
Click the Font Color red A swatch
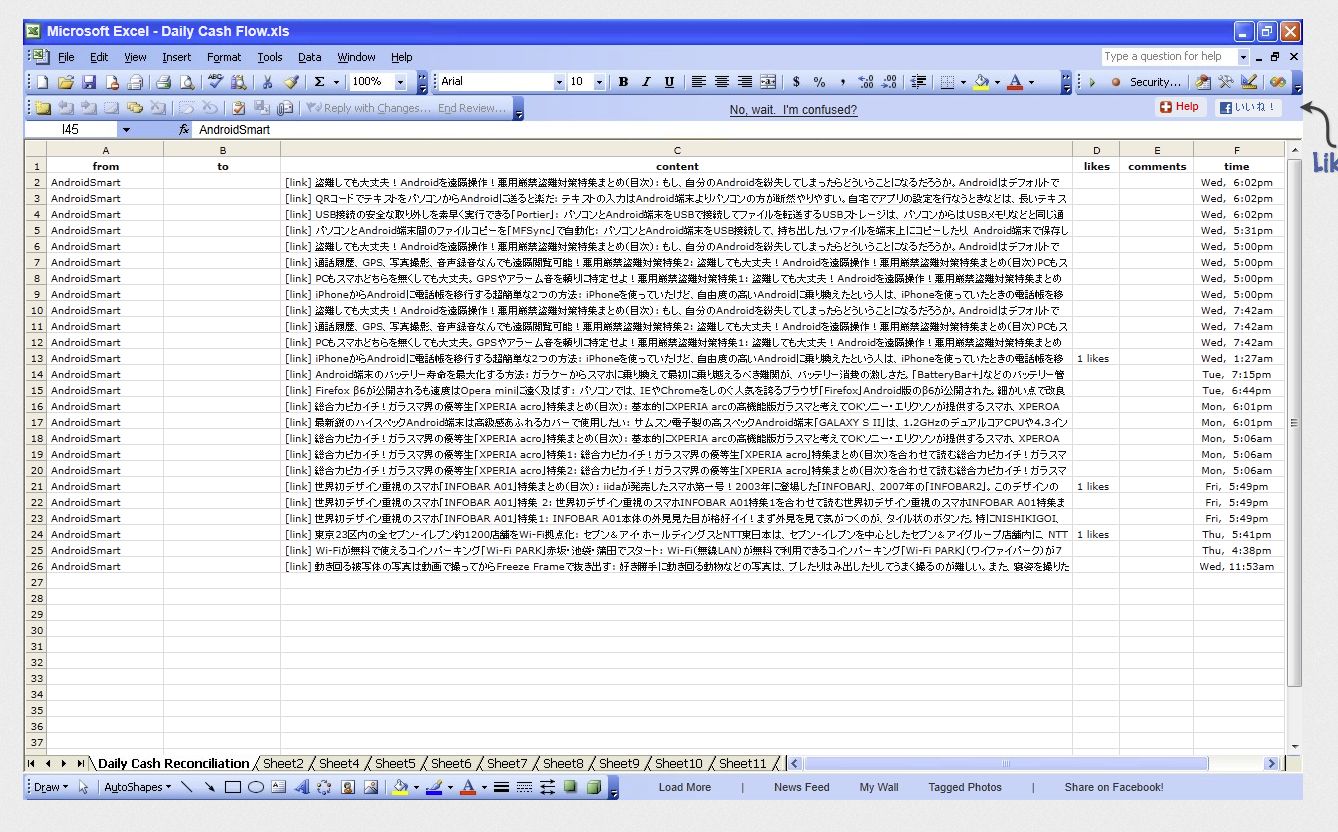[x=1015, y=82]
